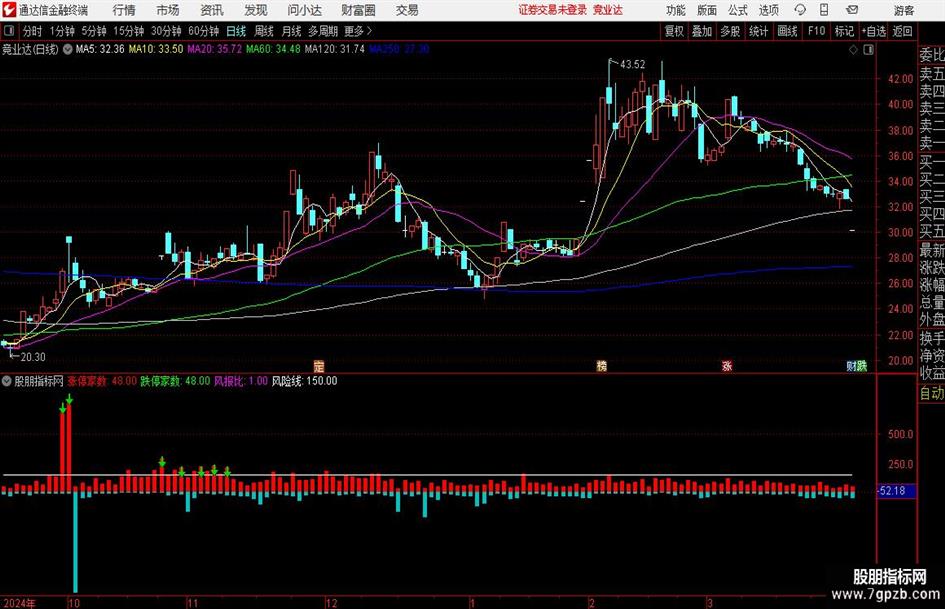Expand the 股朋指标网 sub-indicator dropdown arrow

(x=7, y=381)
